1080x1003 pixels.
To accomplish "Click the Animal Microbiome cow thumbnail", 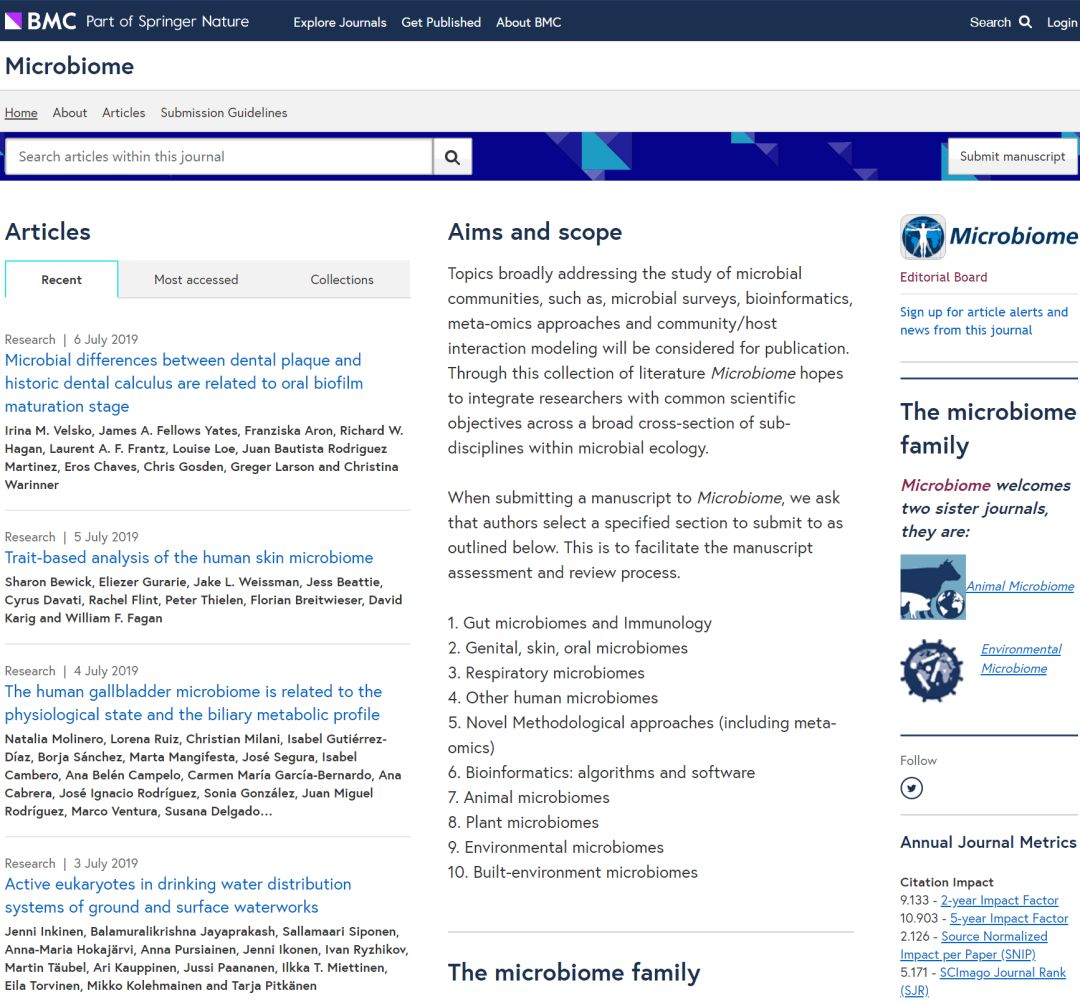I will [933, 587].
